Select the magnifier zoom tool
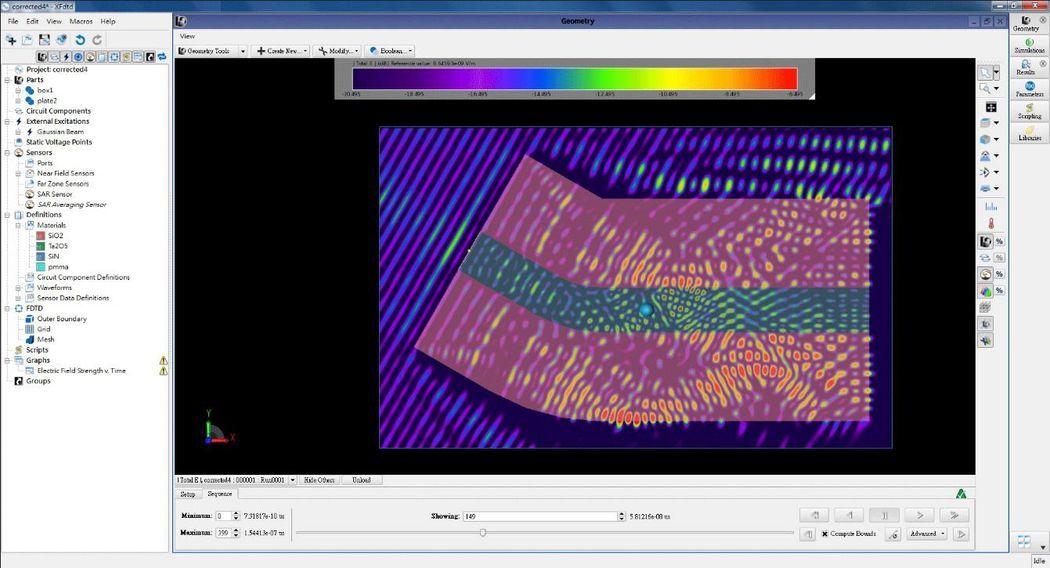Viewport: 1050px width, 568px height. 985,88
